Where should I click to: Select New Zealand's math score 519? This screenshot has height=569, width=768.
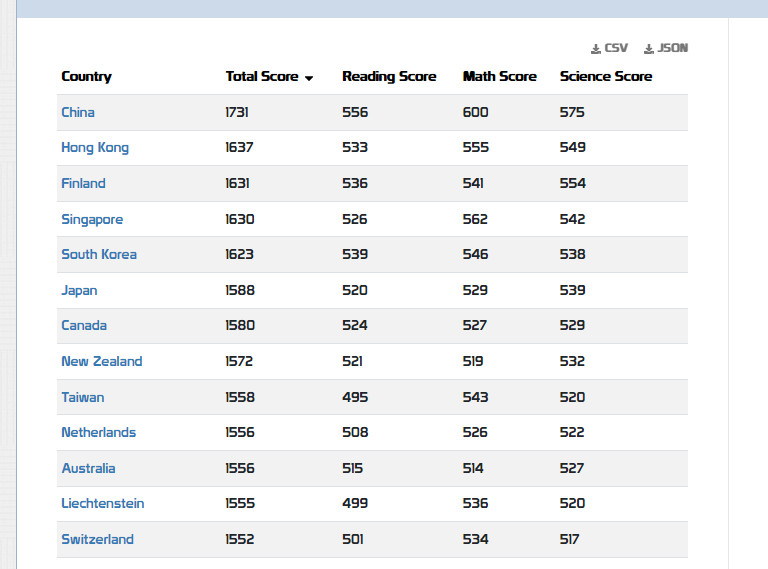[x=473, y=361]
